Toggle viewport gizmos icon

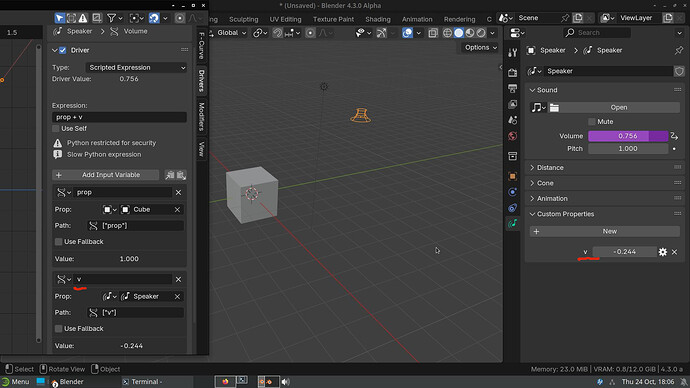pos(382,33)
